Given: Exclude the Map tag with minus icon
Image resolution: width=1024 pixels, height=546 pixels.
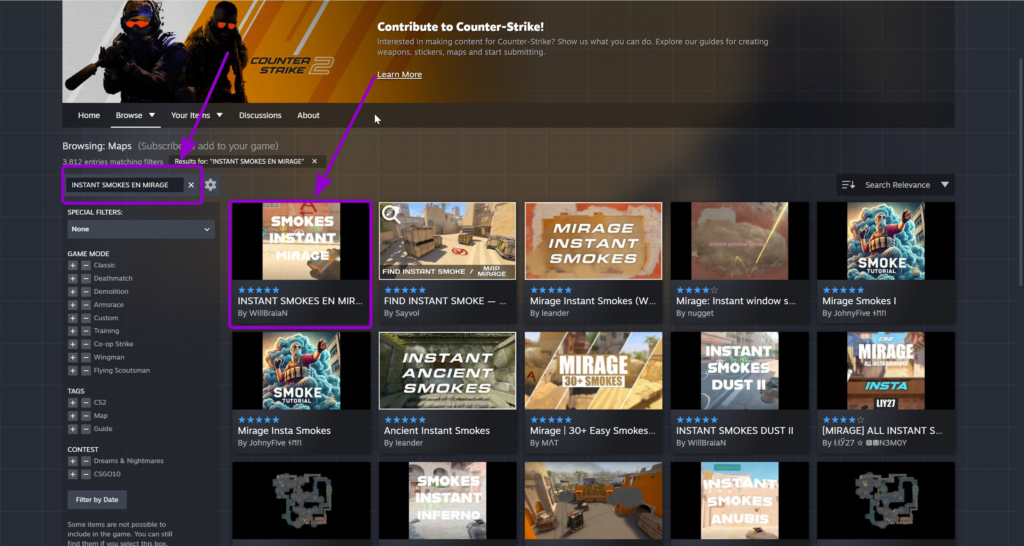Looking at the screenshot, I should 86,415.
